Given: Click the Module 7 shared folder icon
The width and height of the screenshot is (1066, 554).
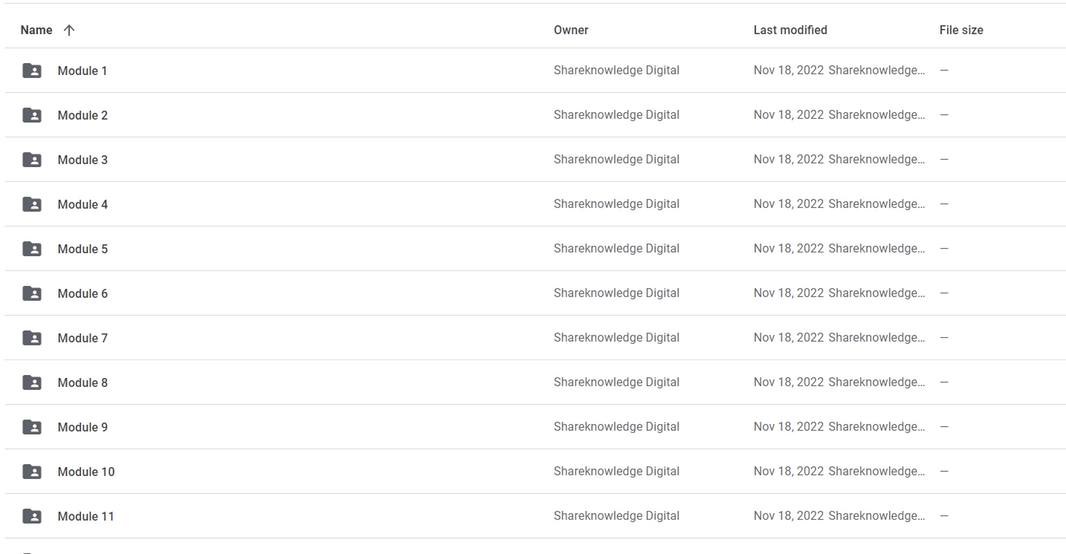Looking at the screenshot, I should pos(32,338).
